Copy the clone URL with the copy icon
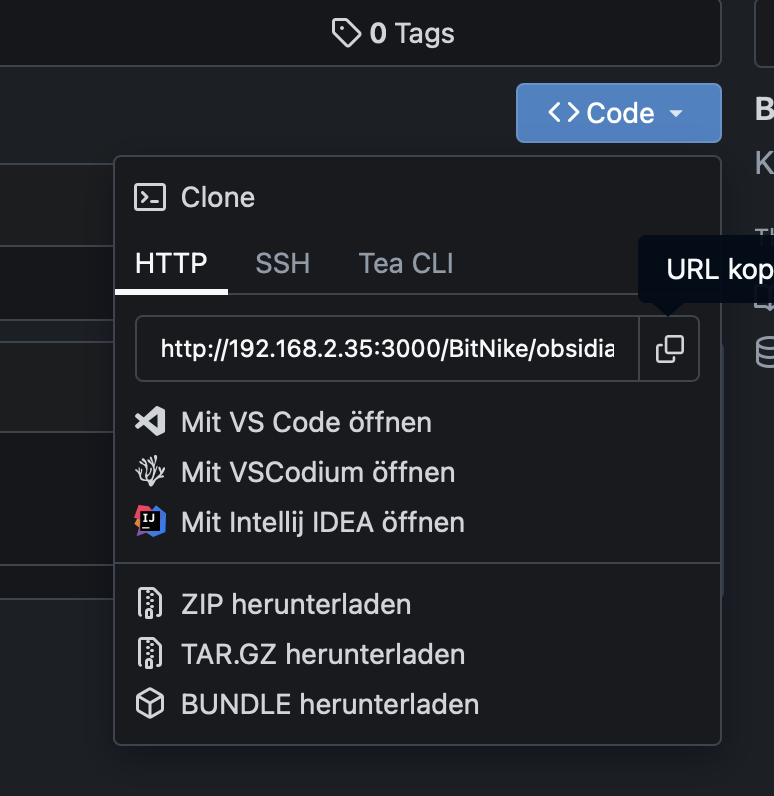Screen dimensions: 774x796 tap(669, 349)
